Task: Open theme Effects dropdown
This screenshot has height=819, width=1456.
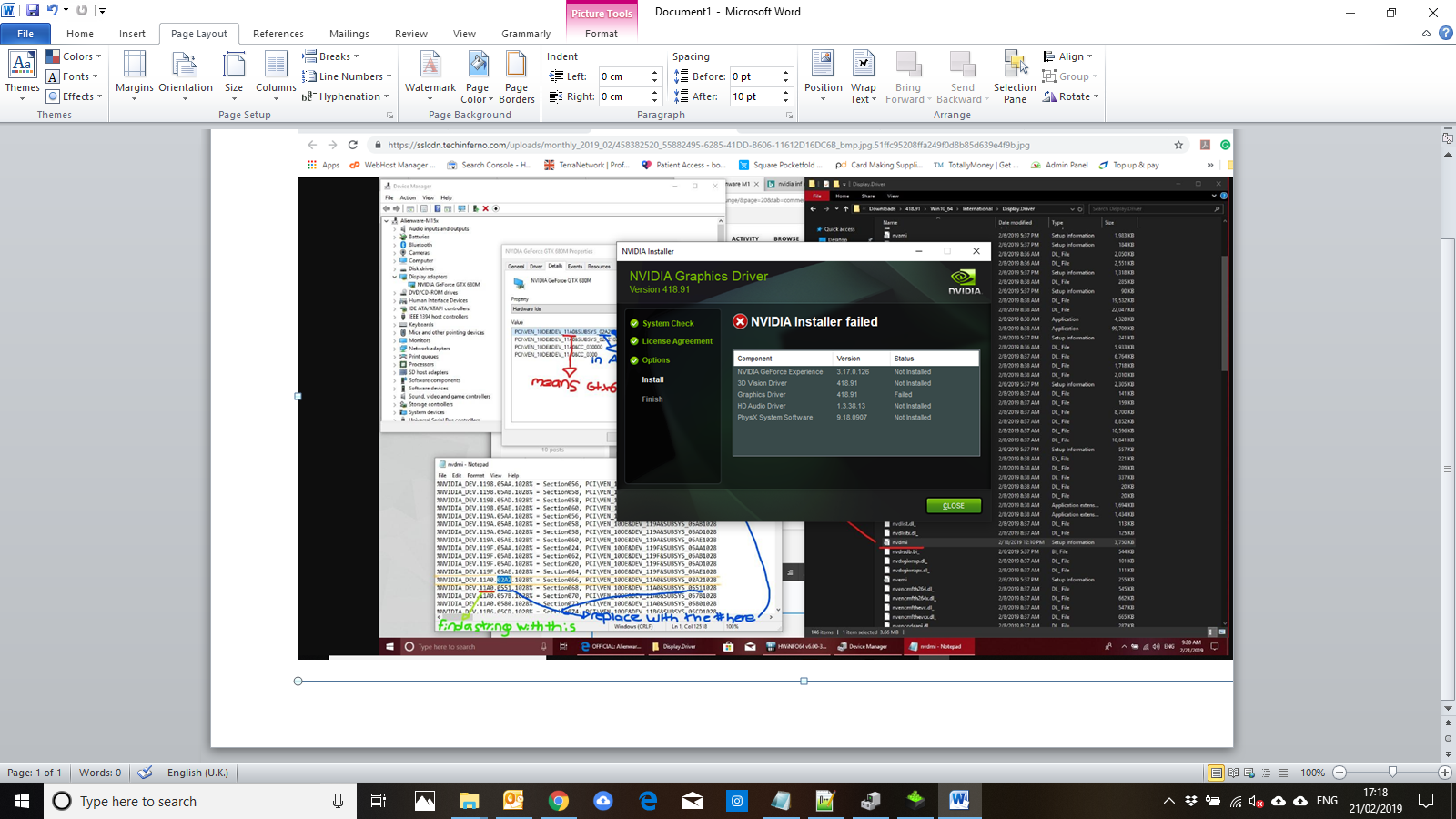Action: coord(74,96)
